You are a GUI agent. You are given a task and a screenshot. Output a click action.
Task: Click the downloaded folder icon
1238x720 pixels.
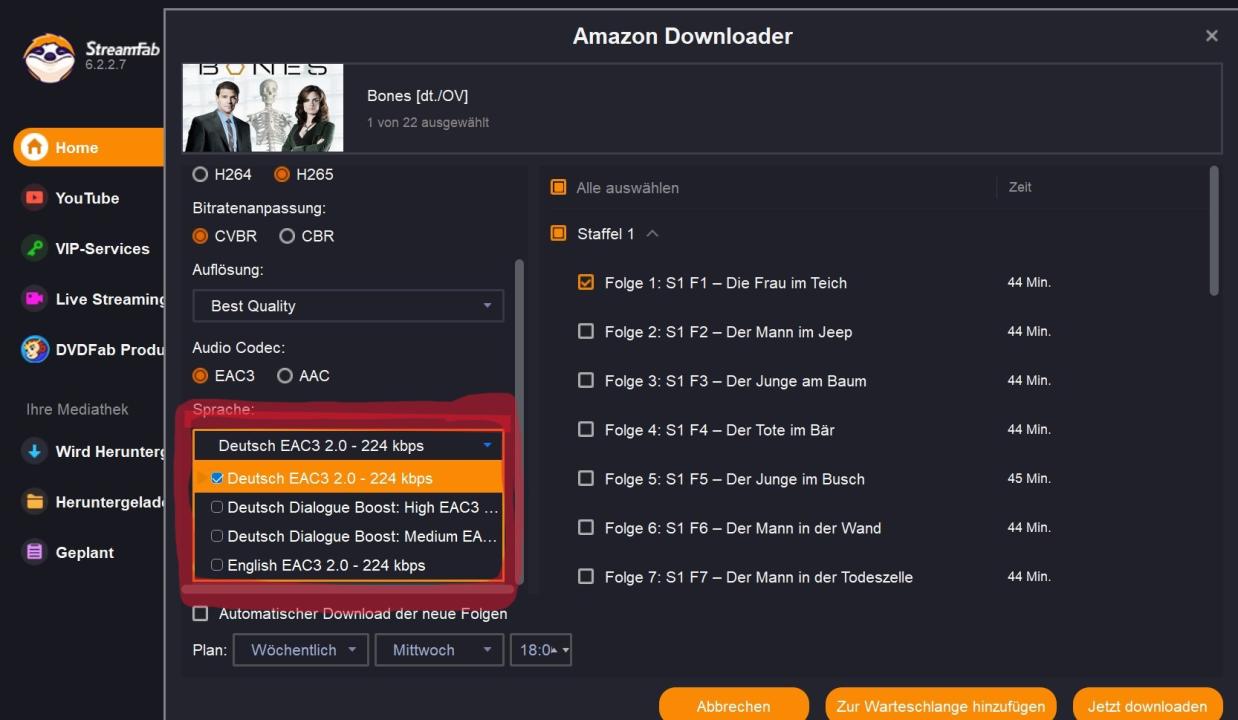pyautogui.click(x=35, y=502)
